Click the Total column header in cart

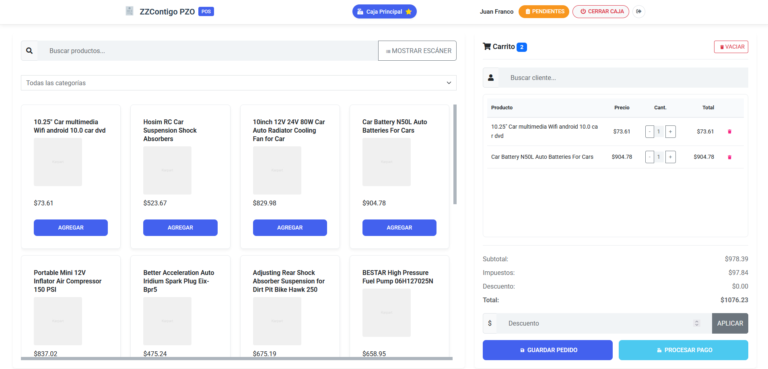pos(708,107)
